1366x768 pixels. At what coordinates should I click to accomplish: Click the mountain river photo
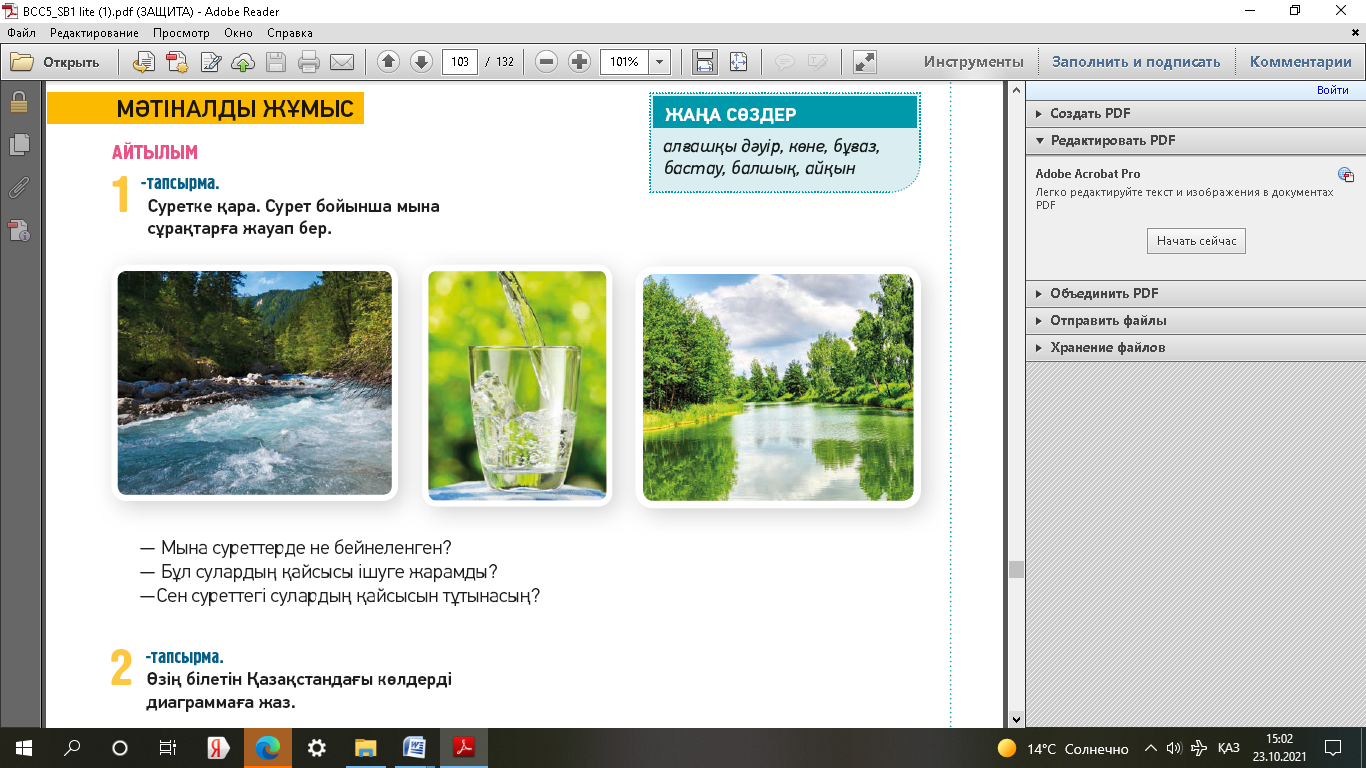coord(255,383)
